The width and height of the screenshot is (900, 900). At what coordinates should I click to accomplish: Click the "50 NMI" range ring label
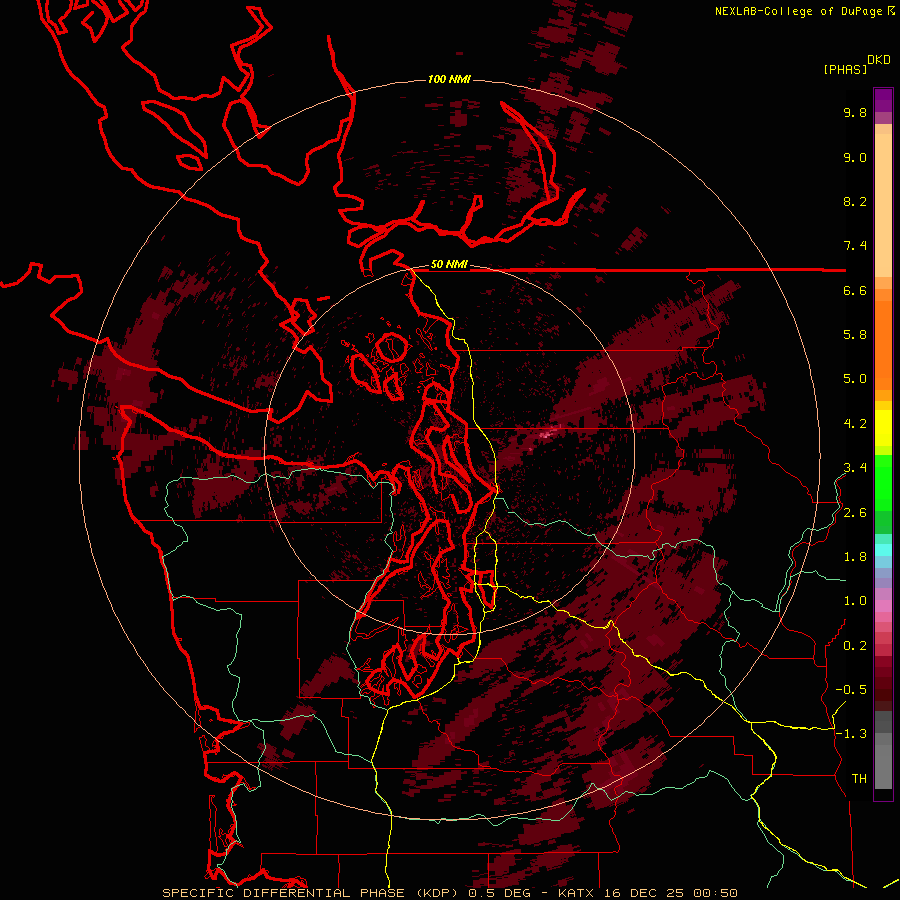coord(449,265)
